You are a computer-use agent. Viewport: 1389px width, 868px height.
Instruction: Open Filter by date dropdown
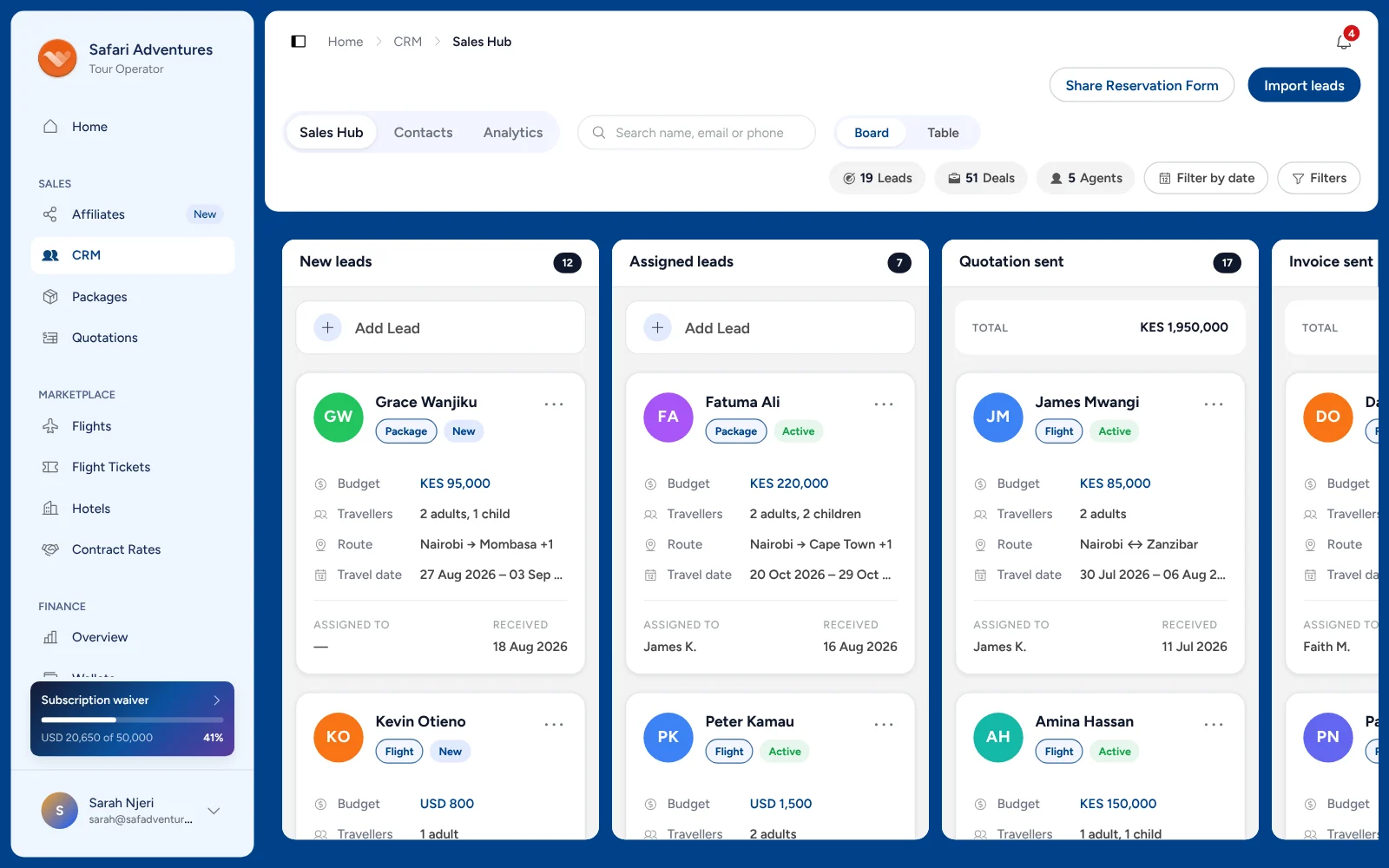point(1206,178)
